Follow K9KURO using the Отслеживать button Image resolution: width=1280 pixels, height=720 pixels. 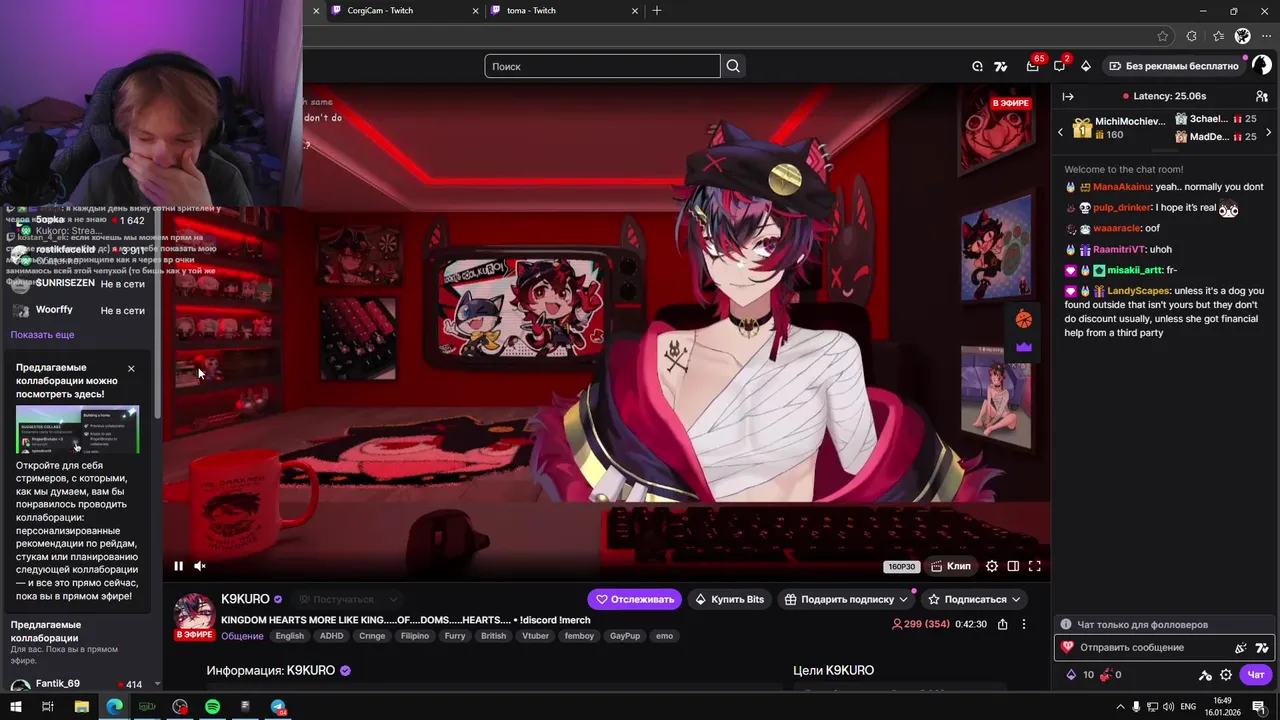634,599
